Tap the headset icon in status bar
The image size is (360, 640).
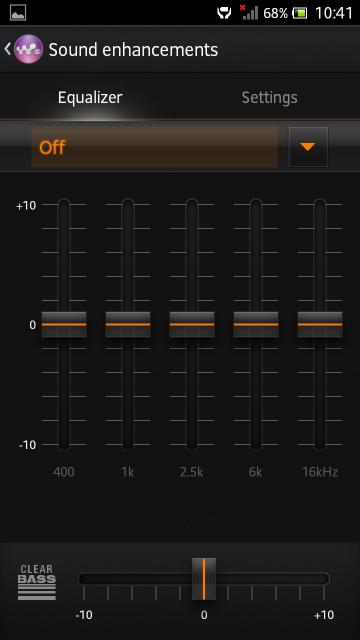(224, 13)
